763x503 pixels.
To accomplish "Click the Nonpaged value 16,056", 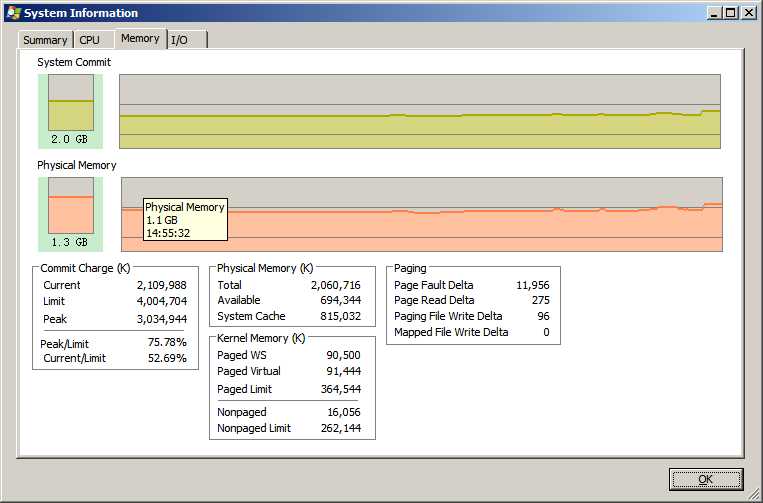I will [344, 413].
